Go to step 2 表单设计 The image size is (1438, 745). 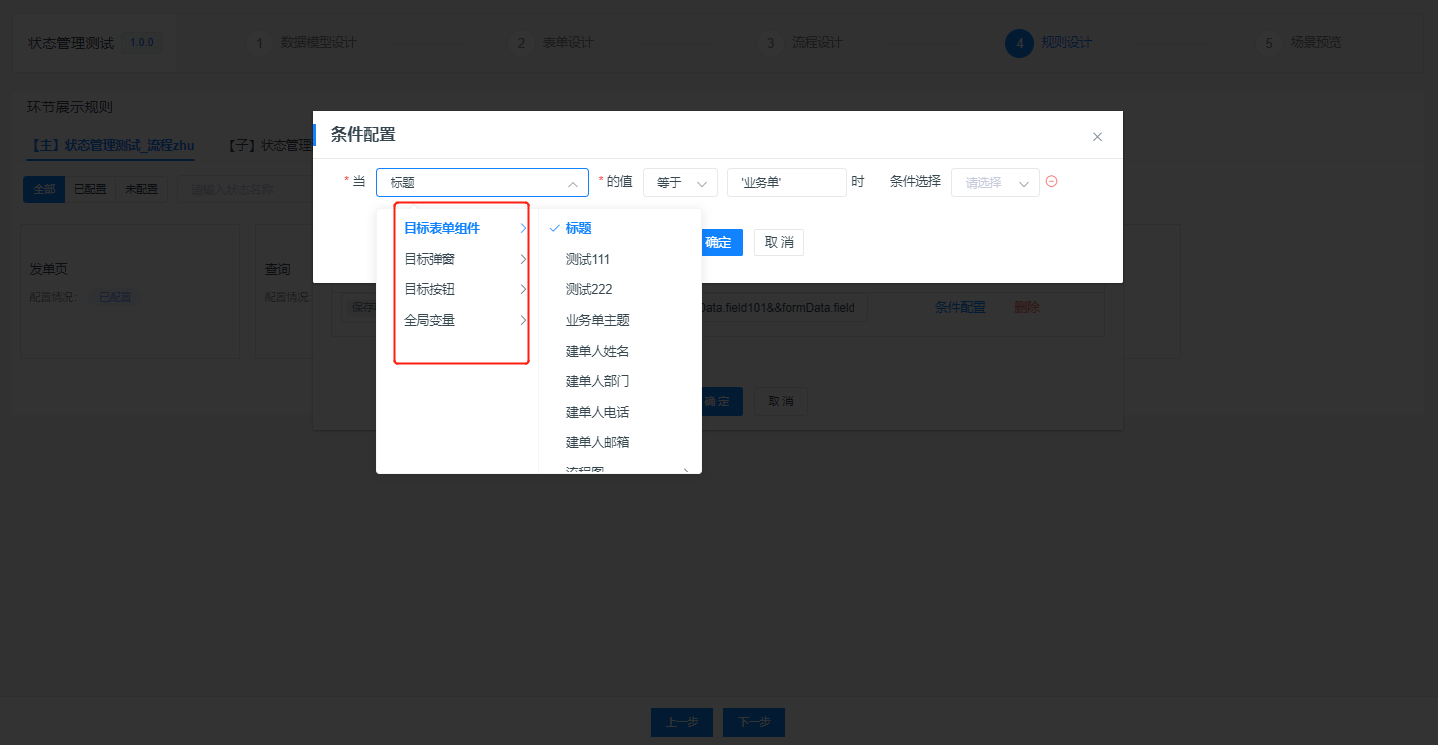coord(552,43)
